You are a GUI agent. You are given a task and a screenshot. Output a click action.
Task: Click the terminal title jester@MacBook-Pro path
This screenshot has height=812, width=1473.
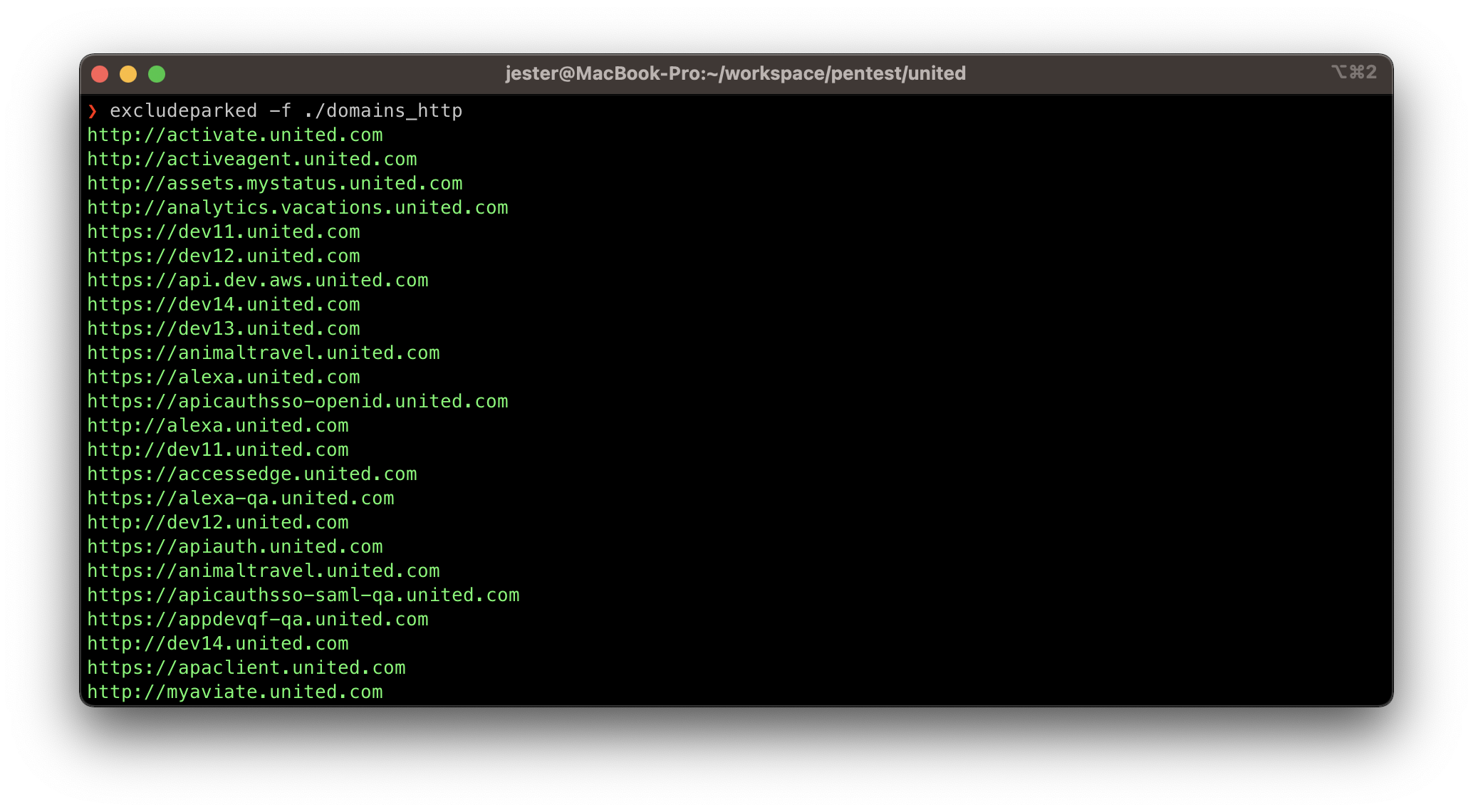click(736, 73)
